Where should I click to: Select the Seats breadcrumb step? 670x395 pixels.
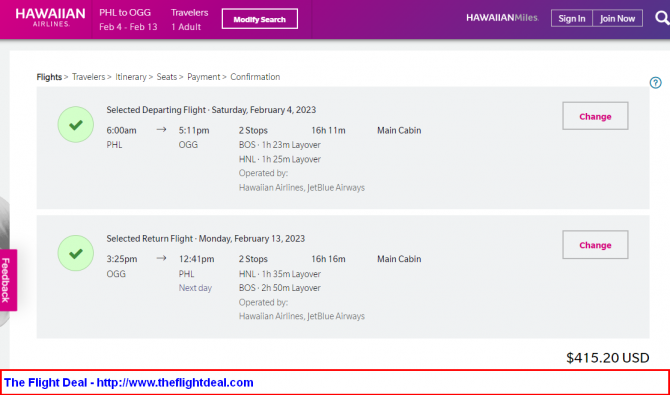(167, 77)
